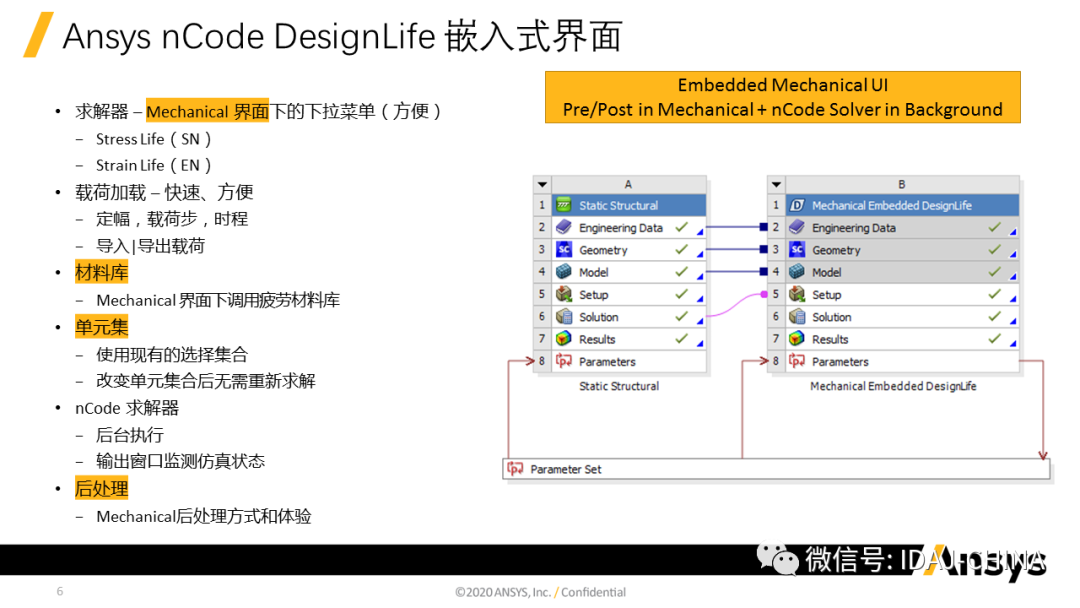The image size is (1080, 608).
Task: Click the Parameter Set bar icon
Action: (x=515, y=469)
